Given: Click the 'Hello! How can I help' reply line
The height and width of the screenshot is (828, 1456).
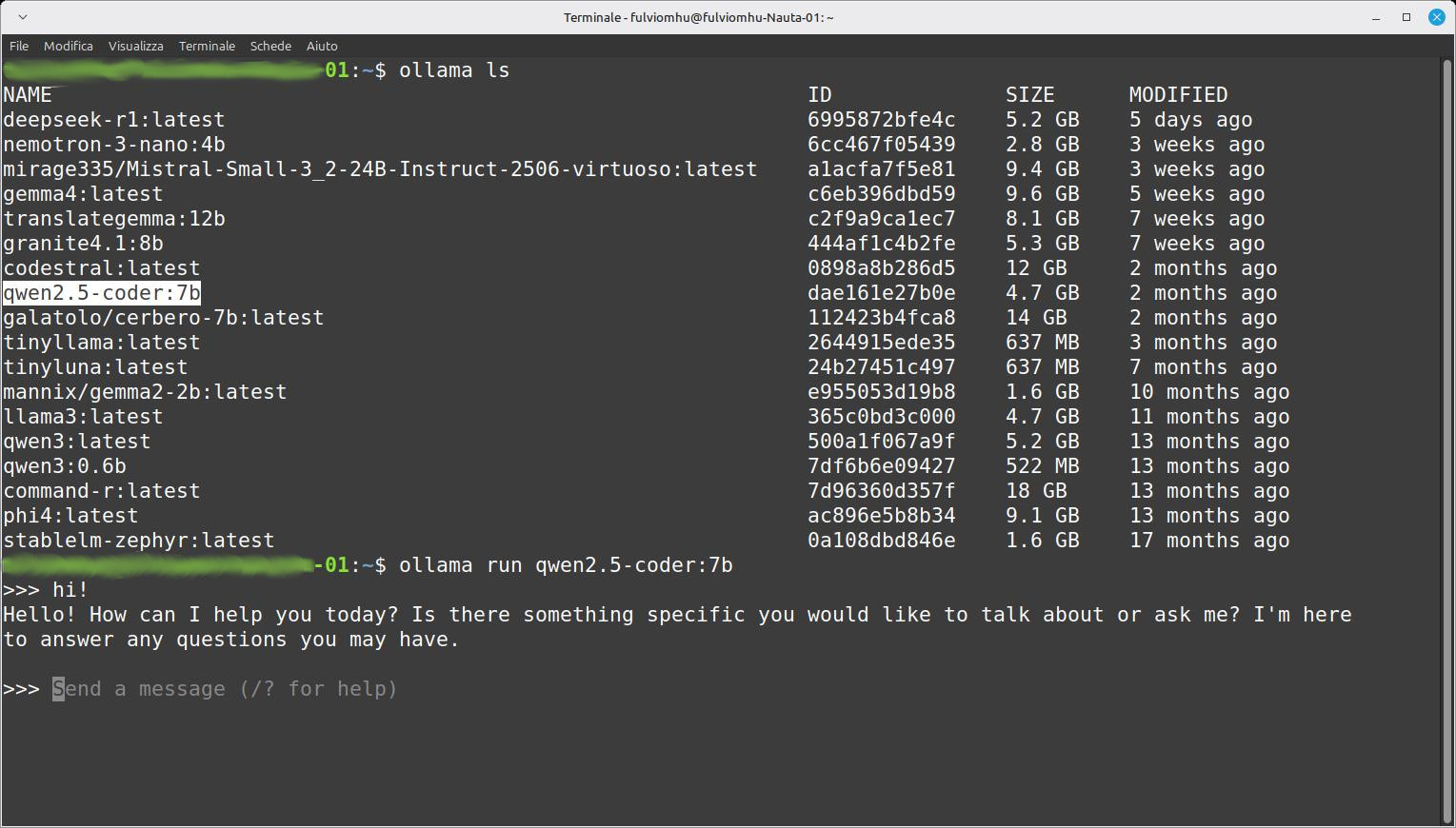Looking at the screenshot, I should click(677, 615).
